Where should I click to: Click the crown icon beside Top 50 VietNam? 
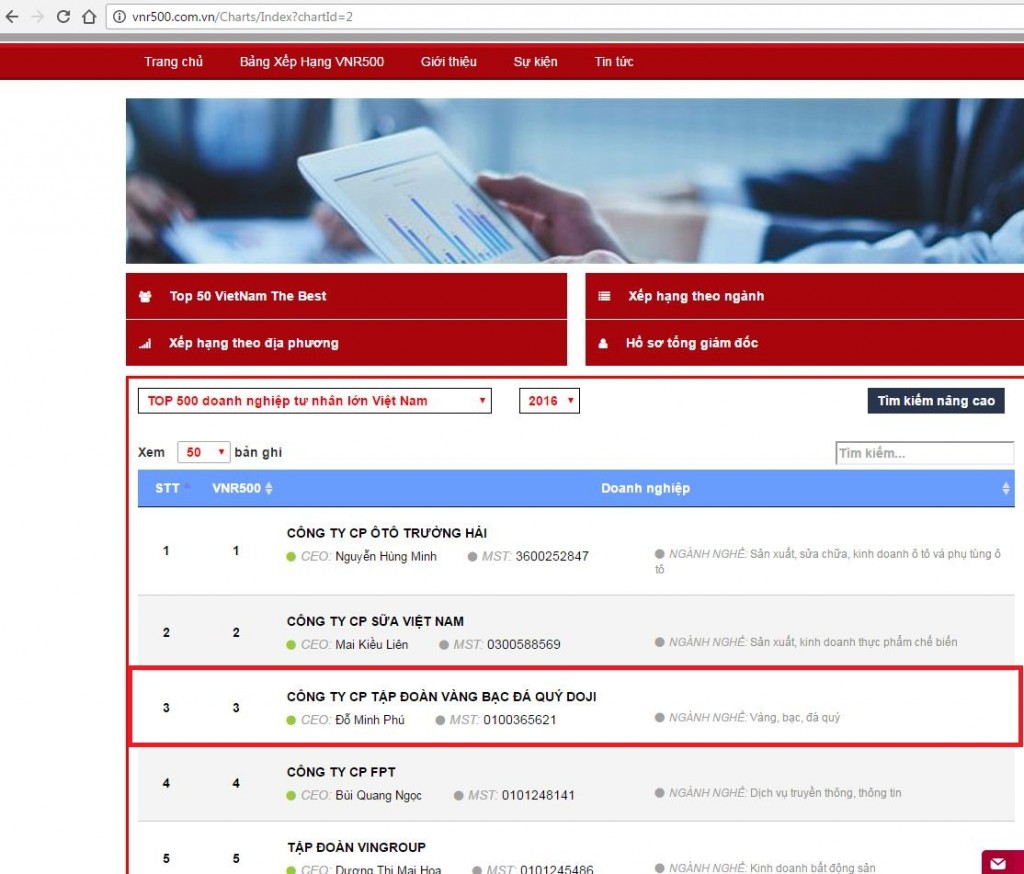click(x=145, y=297)
